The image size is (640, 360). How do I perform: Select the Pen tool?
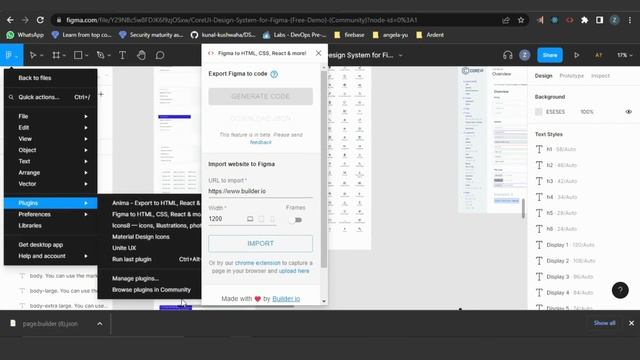[100, 55]
